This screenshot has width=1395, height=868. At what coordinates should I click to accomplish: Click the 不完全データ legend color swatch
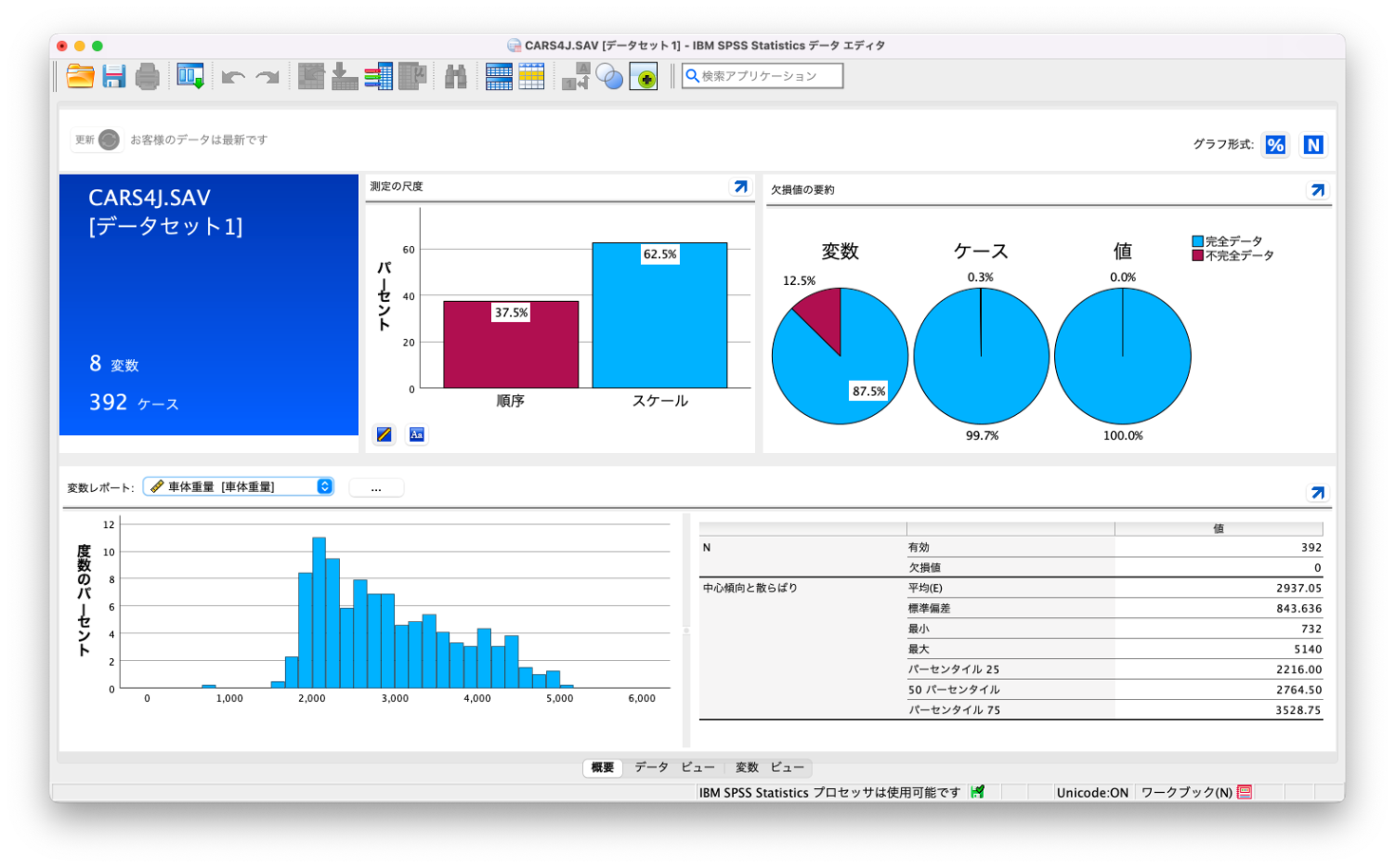pyautogui.click(x=1198, y=255)
